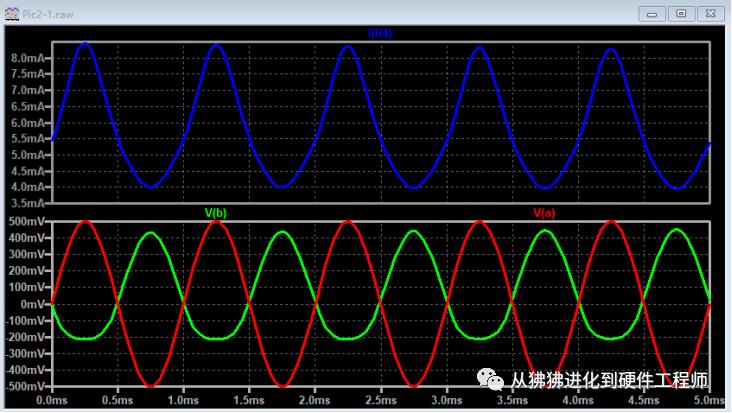Click the 2.5ms time axis label
The image size is (732, 413).
coord(381,400)
